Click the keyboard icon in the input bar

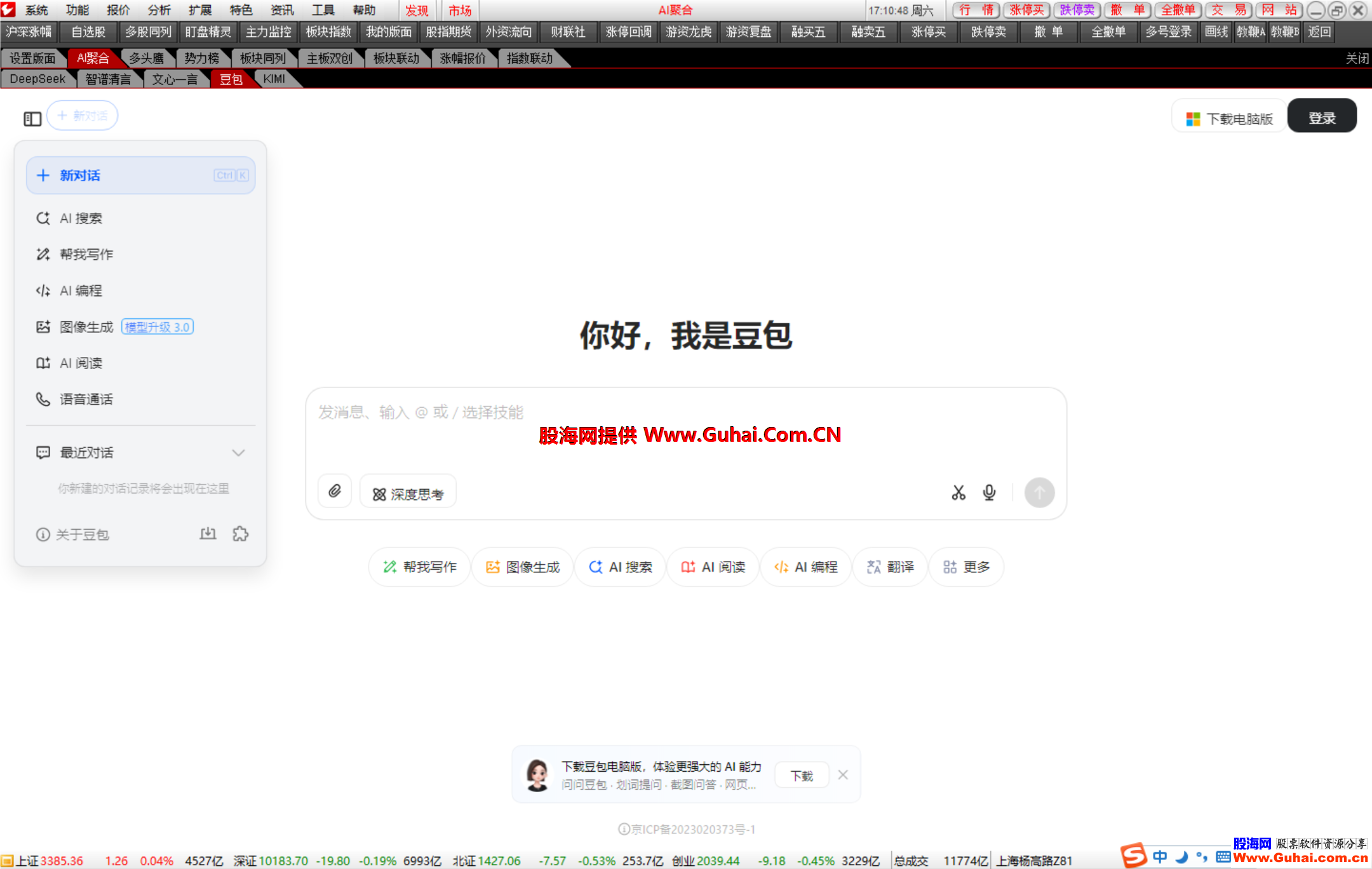(x=1223, y=857)
